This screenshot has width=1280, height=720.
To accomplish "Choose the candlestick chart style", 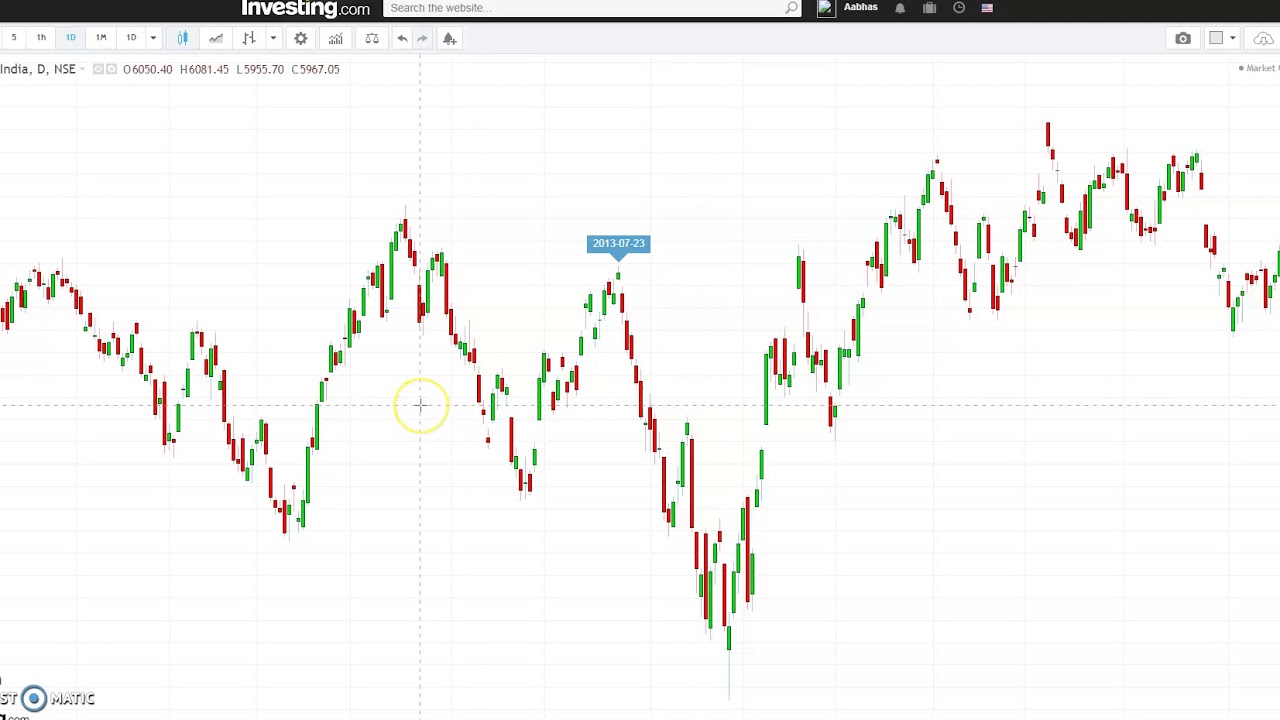I will tap(183, 38).
